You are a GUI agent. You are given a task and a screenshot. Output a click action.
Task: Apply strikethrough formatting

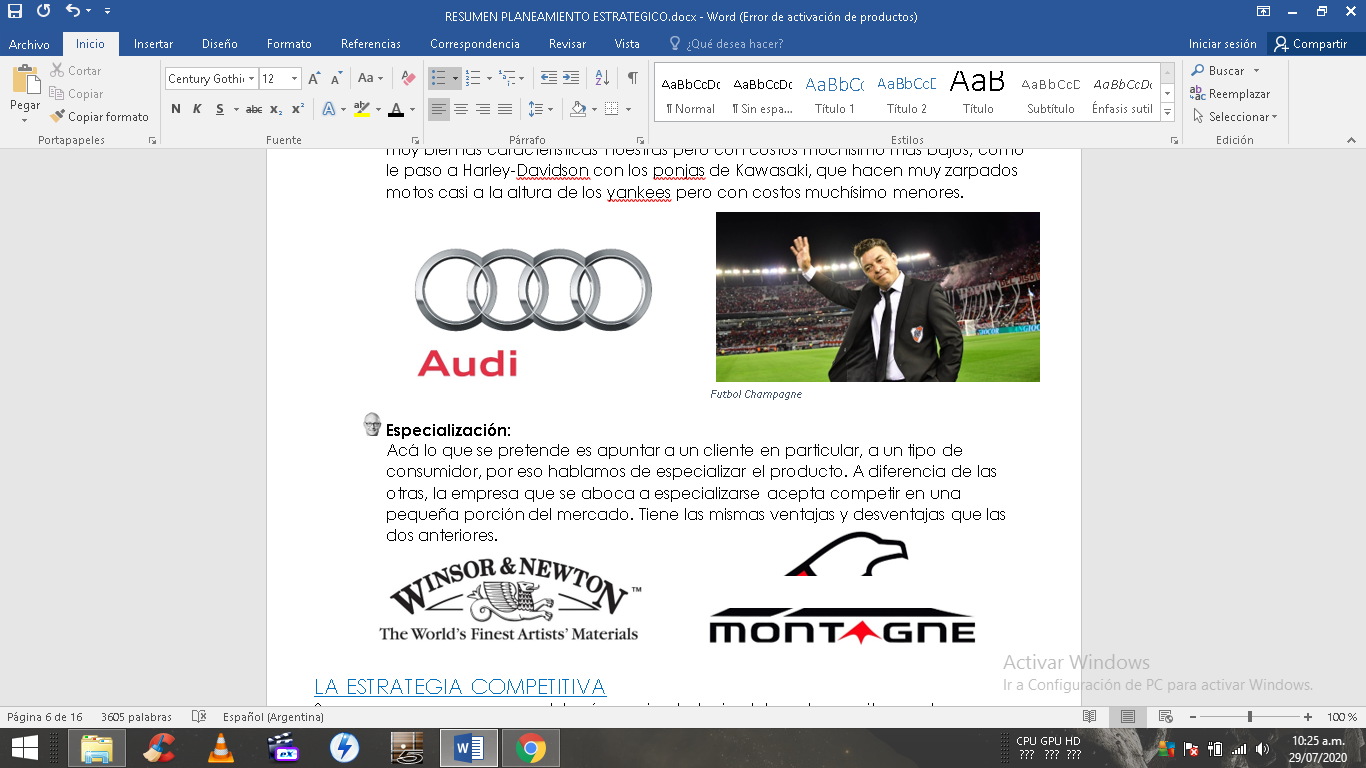254,109
